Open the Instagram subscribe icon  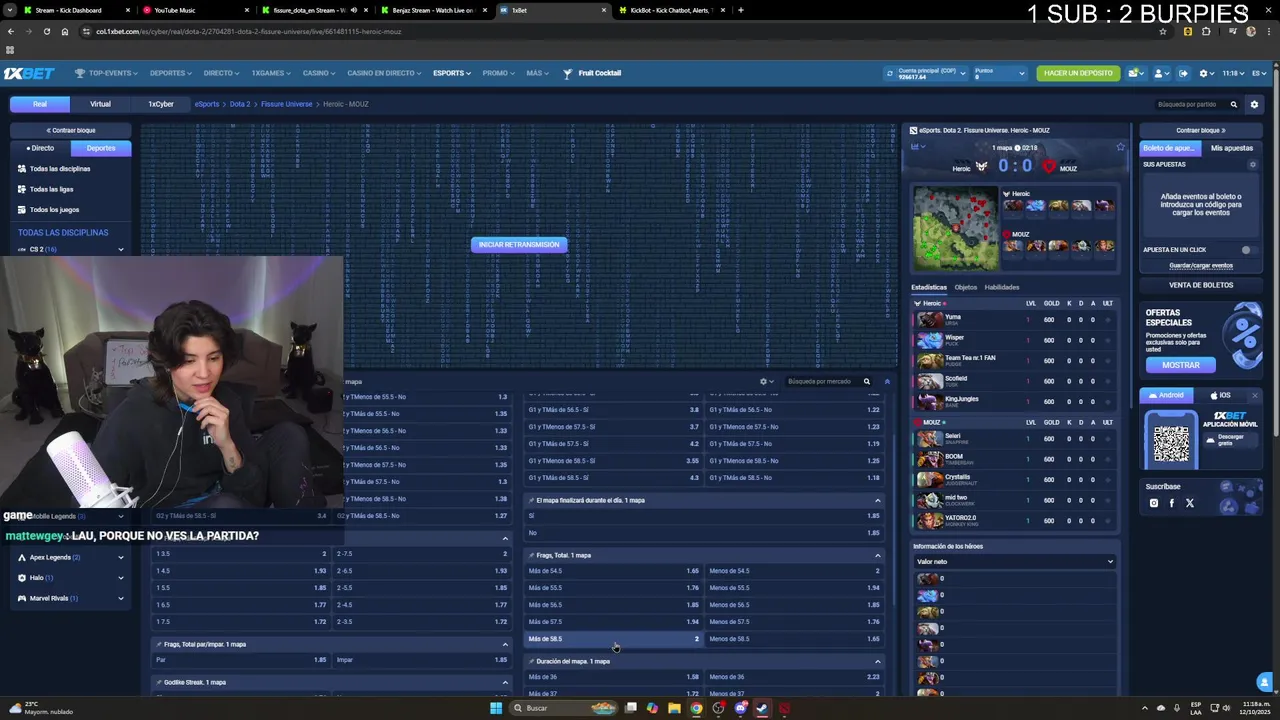coord(1154,503)
